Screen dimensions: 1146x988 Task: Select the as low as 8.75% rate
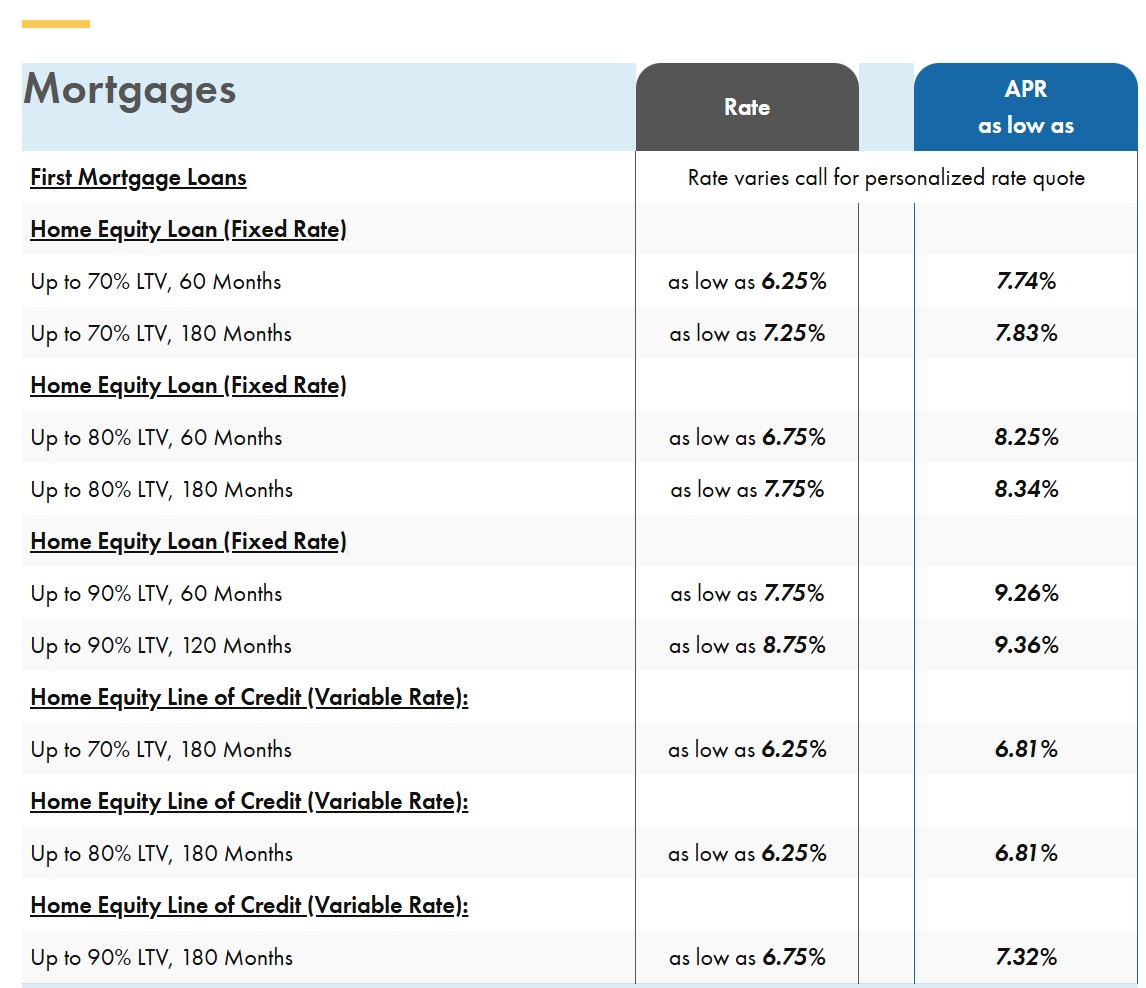pos(747,646)
